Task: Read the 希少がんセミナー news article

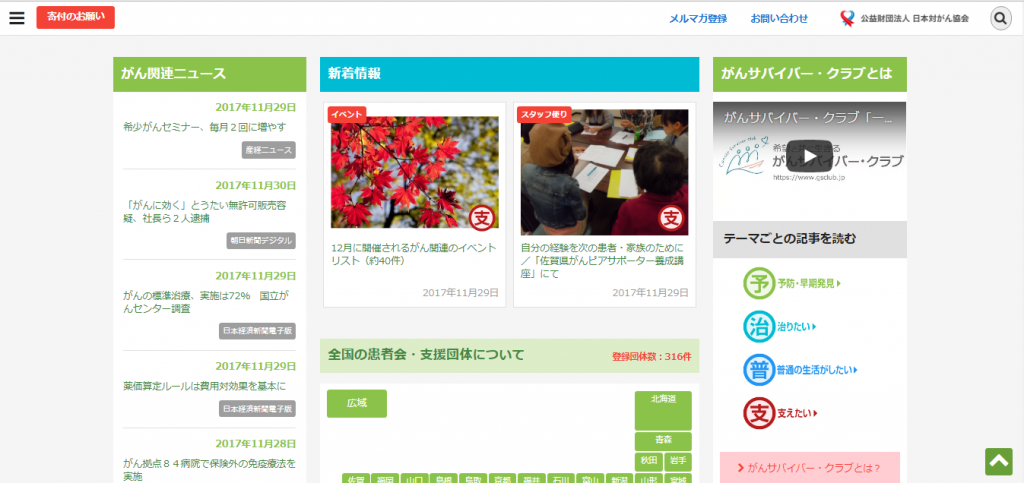Action: coord(204,127)
